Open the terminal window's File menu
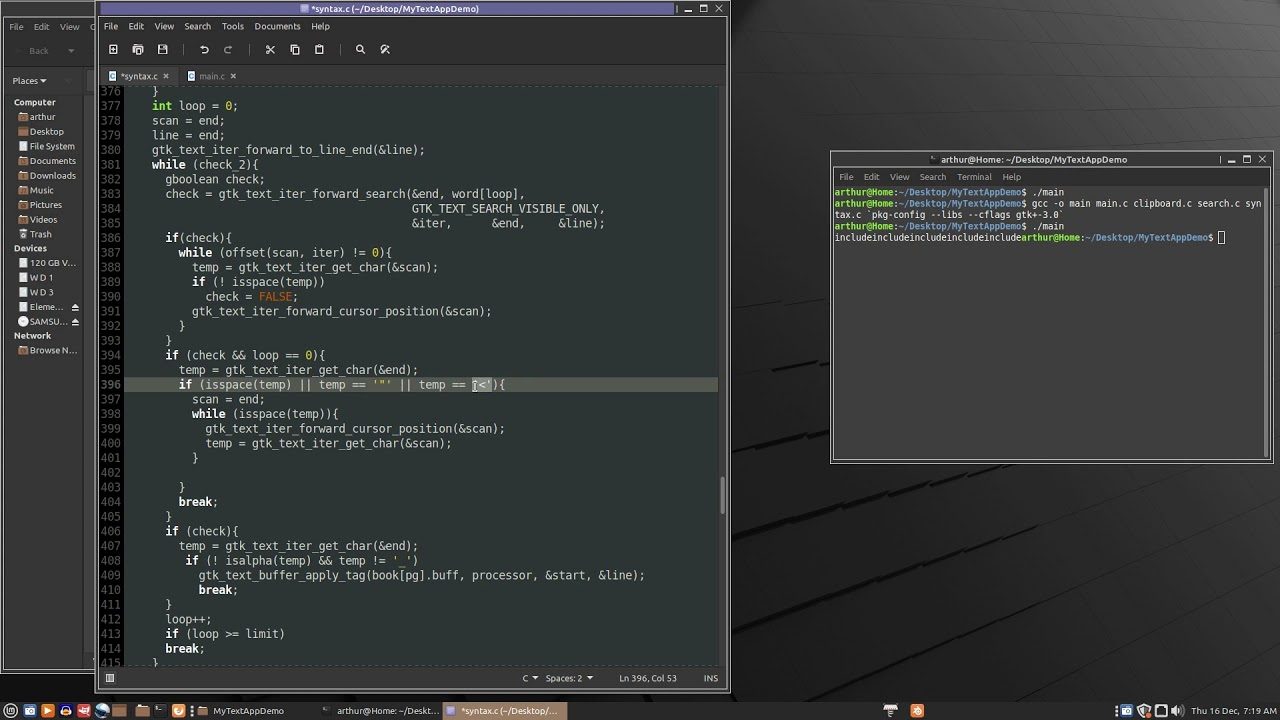 tap(846, 177)
